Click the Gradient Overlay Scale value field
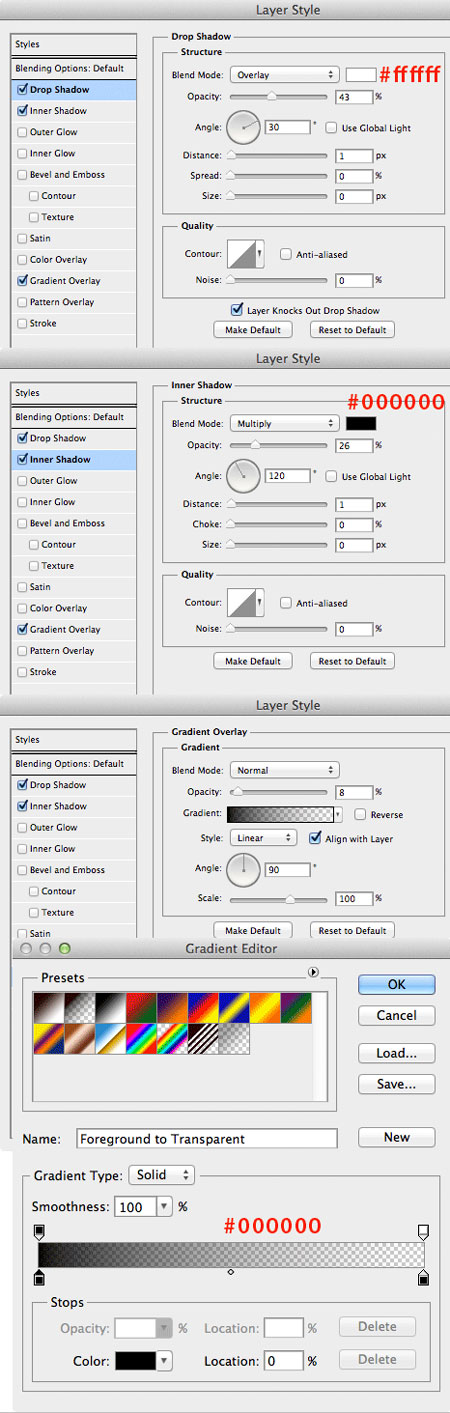The width and height of the screenshot is (450, 1413). click(x=354, y=899)
